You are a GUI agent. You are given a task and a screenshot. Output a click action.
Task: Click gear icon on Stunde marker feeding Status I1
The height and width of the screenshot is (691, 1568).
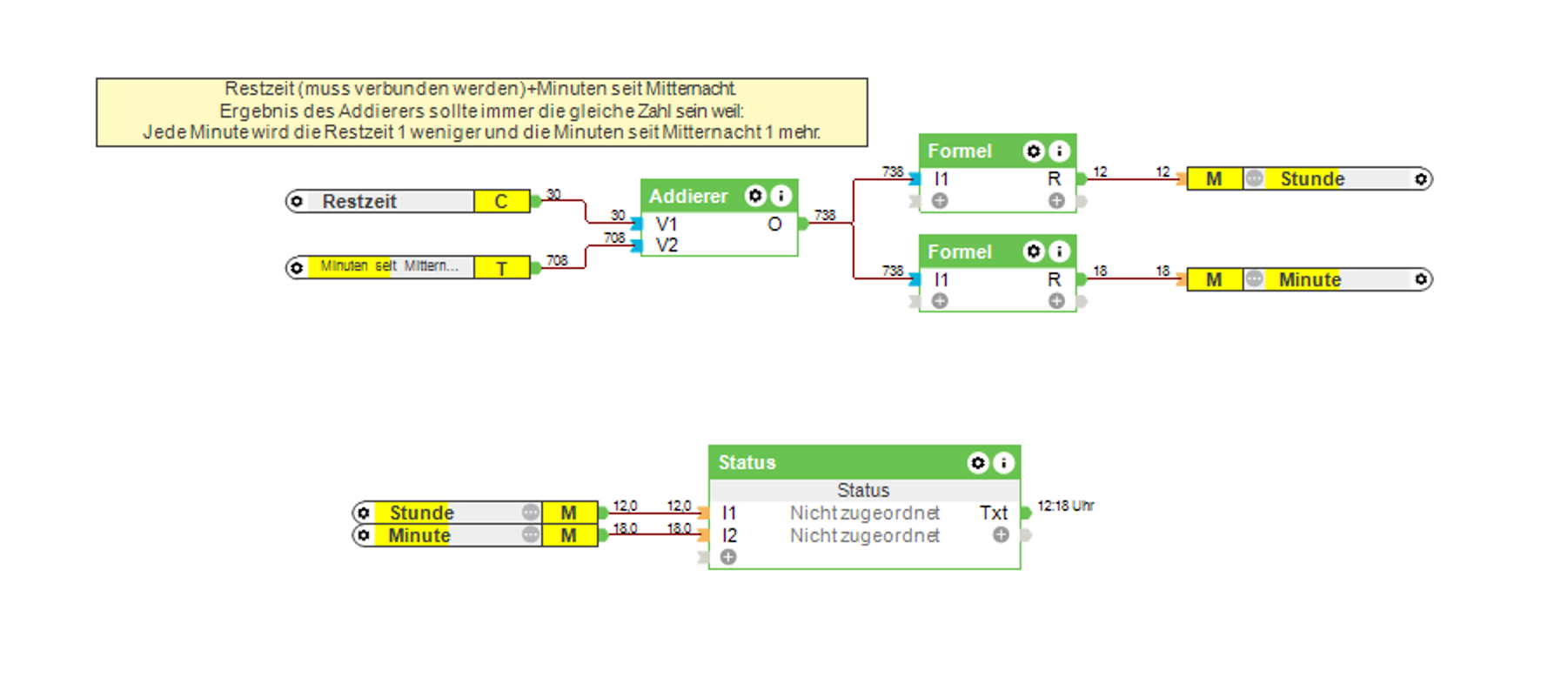click(364, 512)
